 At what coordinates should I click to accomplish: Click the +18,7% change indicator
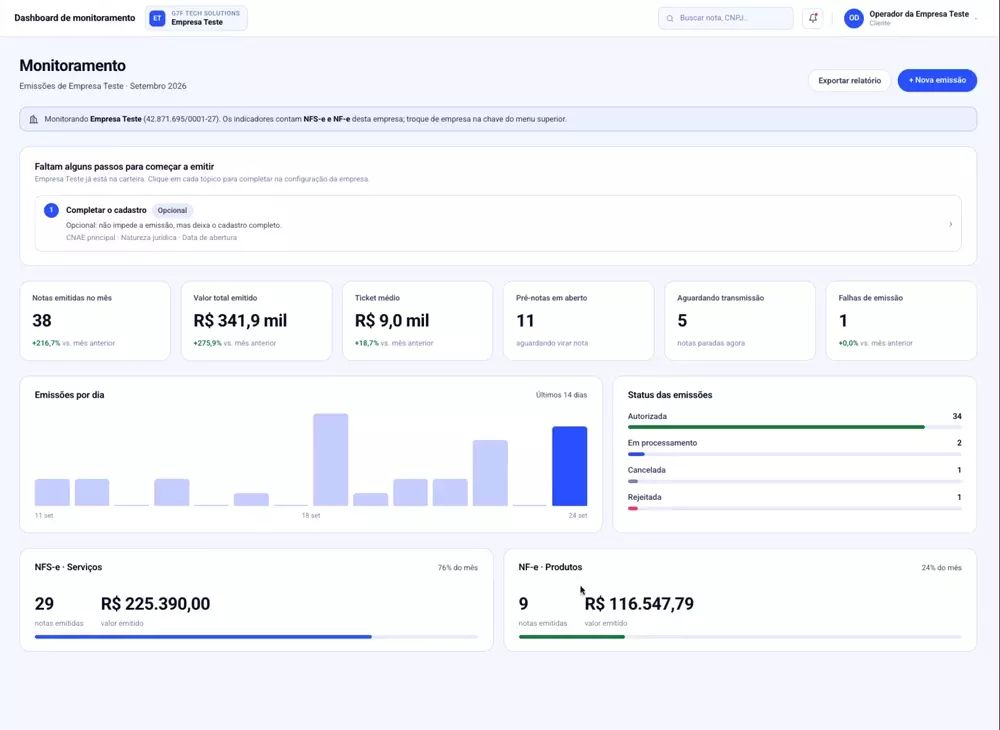tap(367, 343)
